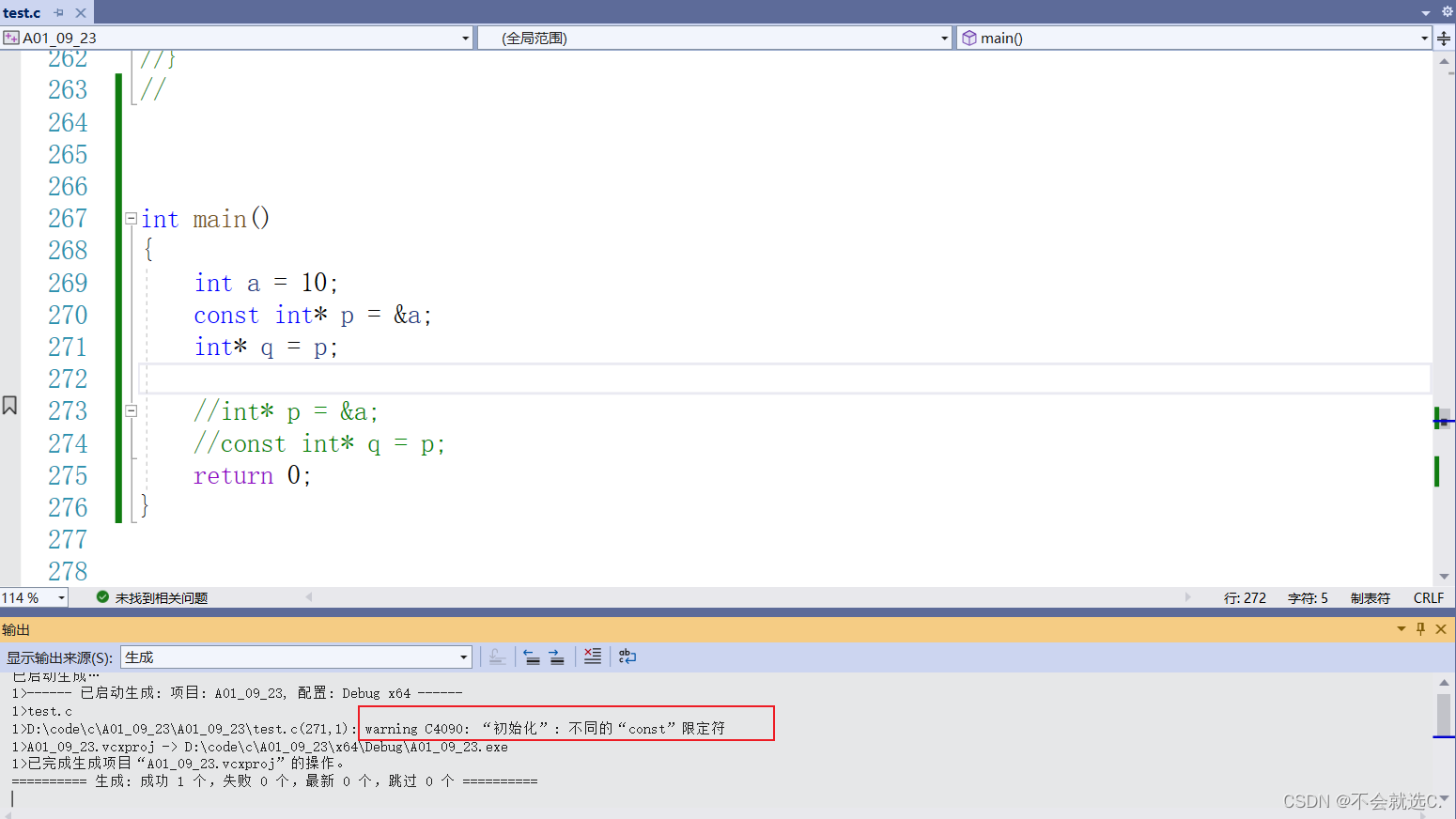1456x819 pixels.
Task: Pin the test.c document tab
Action: click(59, 12)
